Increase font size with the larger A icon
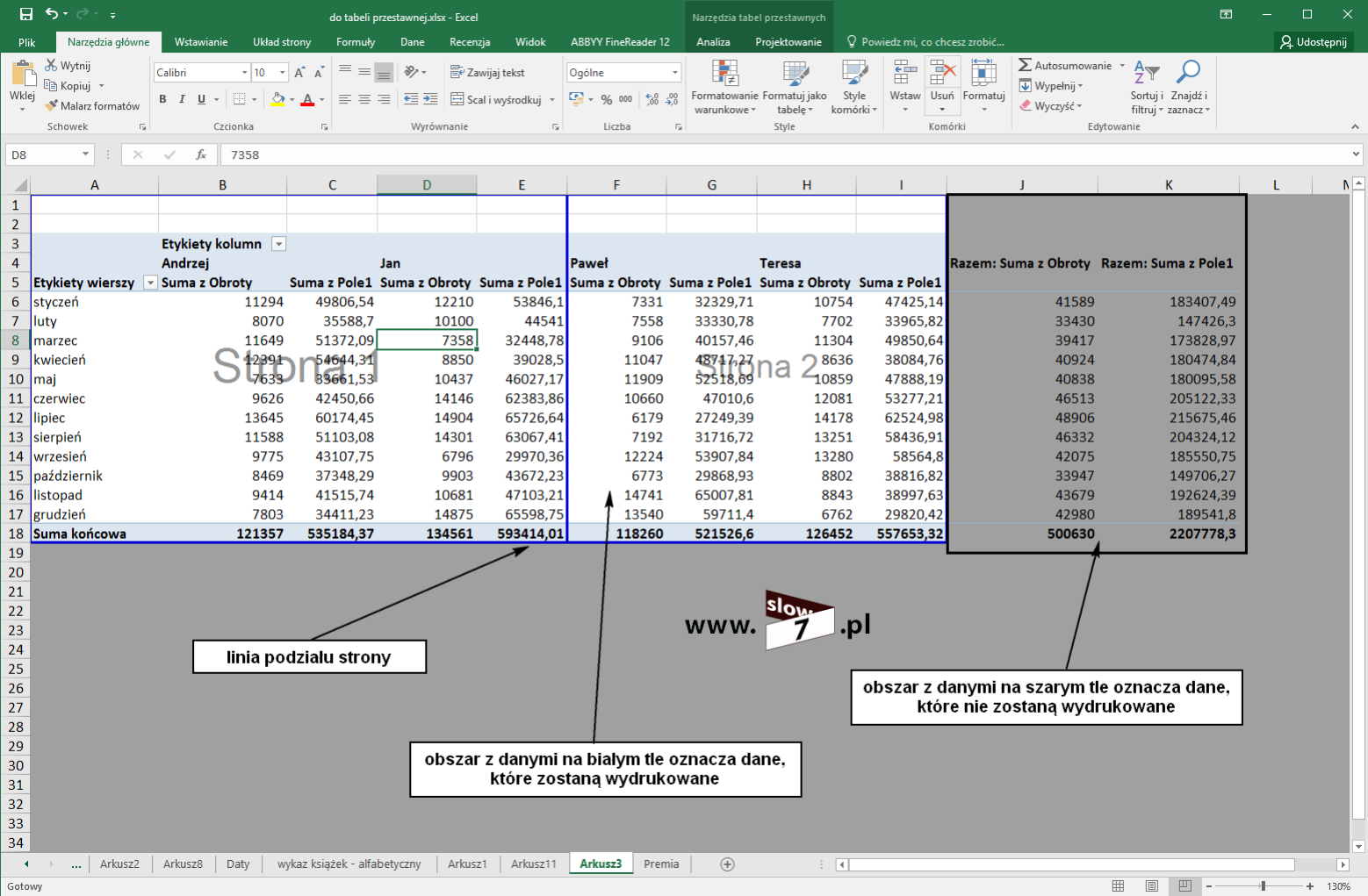This screenshot has height=896, width=1368. [300, 73]
